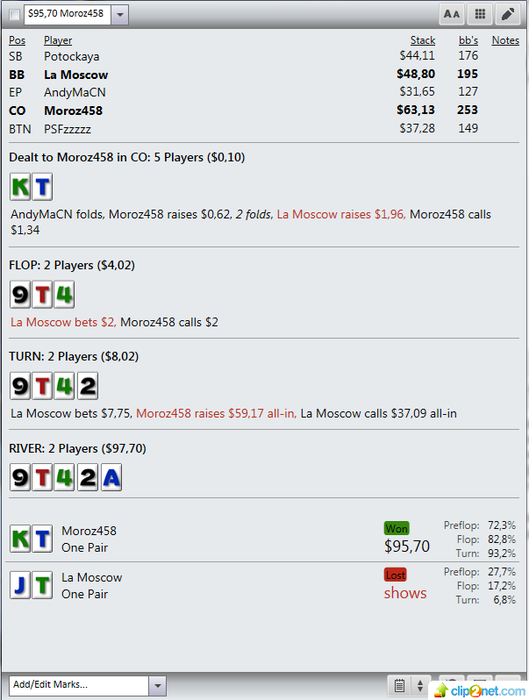Image resolution: width=529 pixels, height=700 pixels.
Task: Click the bb's column header
Action: pos(468,40)
